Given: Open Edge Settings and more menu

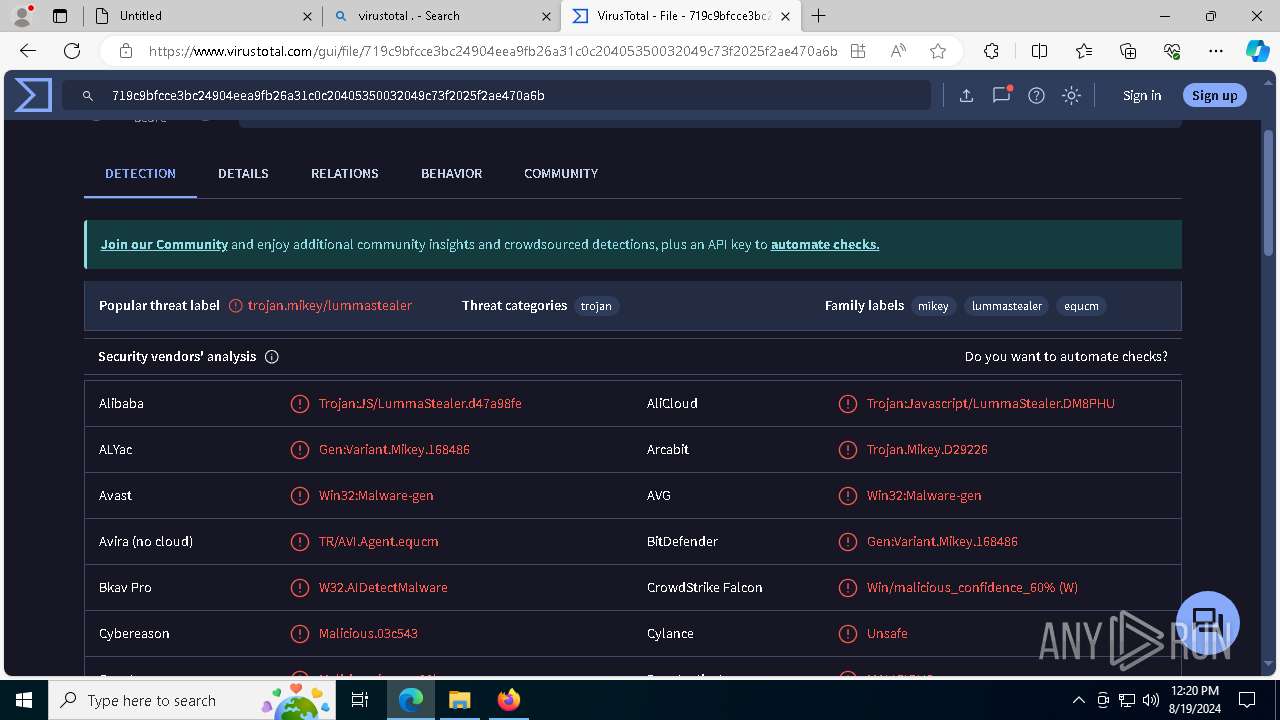Looking at the screenshot, I should coord(1216,51).
